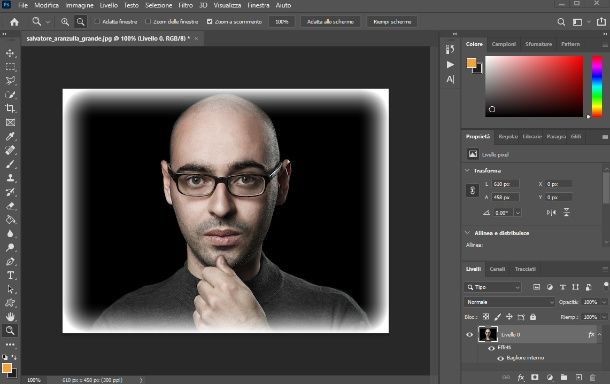Image resolution: width=610 pixels, height=384 pixels.
Task: Create a new layer plus icon
Action: [579, 377]
